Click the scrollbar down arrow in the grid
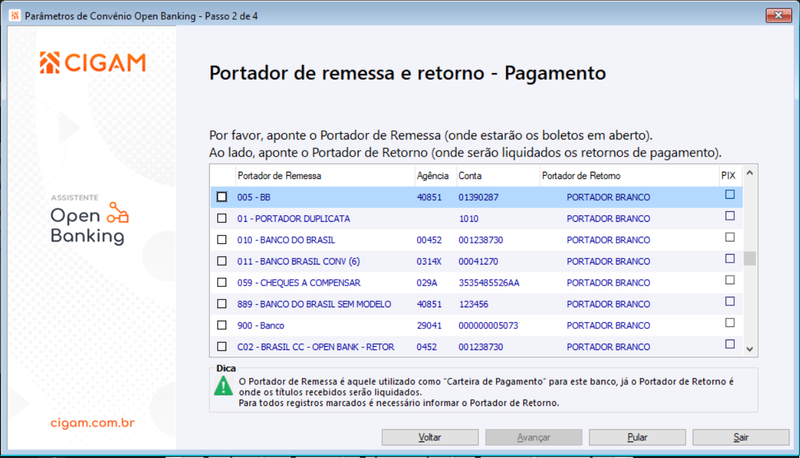The image size is (800, 458). [x=749, y=349]
